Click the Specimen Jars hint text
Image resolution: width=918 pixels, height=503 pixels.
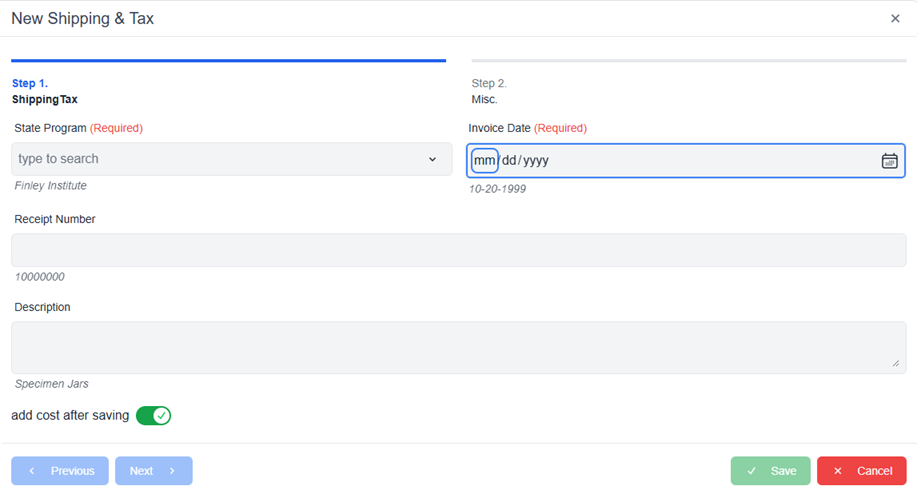pyautogui.click(x=52, y=384)
